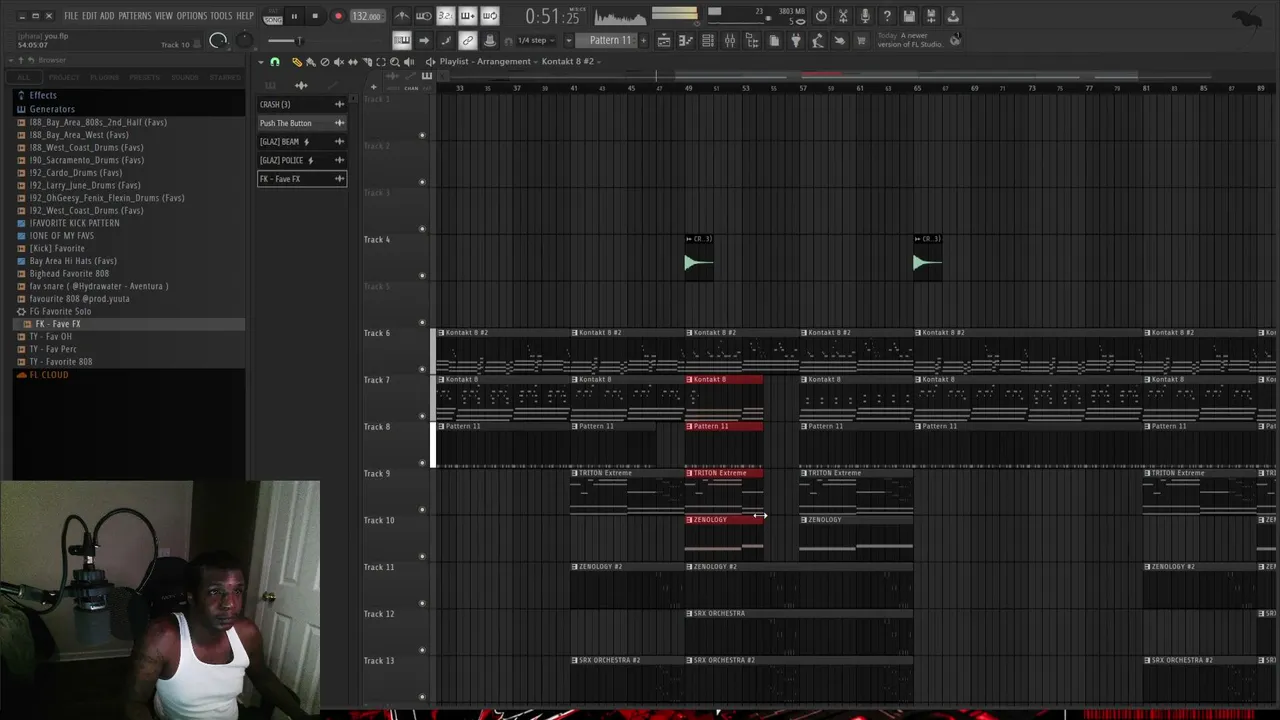This screenshot has height=720, width=1280.
Task: Adjust the master pitch knob
Action: pyautogui.click(x=243, y=41)
